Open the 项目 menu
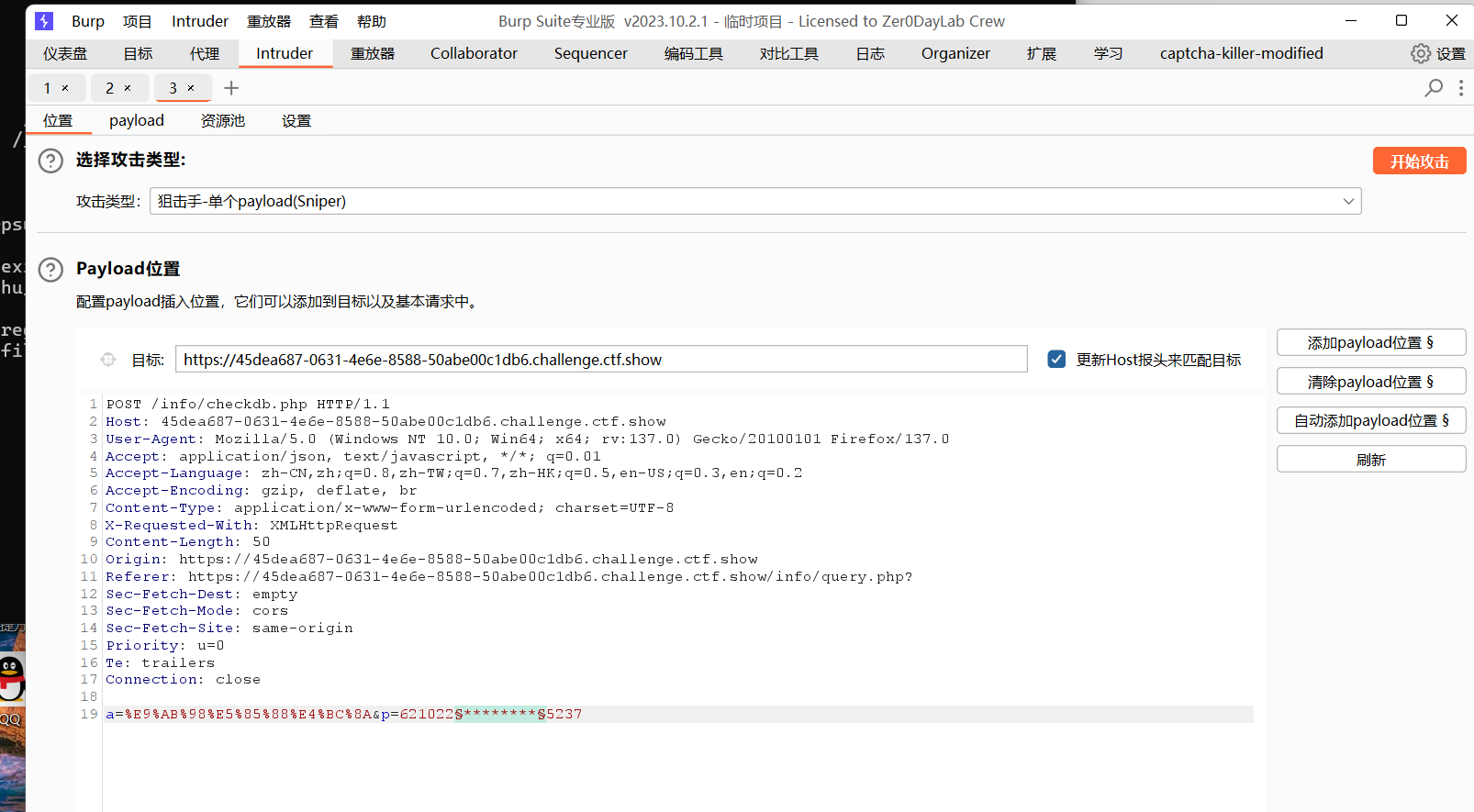This screenshot has width=1474, height=812. (138, 21)
